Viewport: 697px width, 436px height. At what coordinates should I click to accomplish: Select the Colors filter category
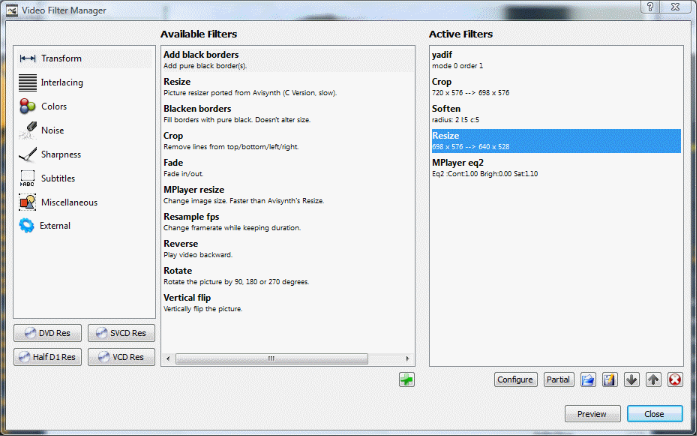pos(54,107)
